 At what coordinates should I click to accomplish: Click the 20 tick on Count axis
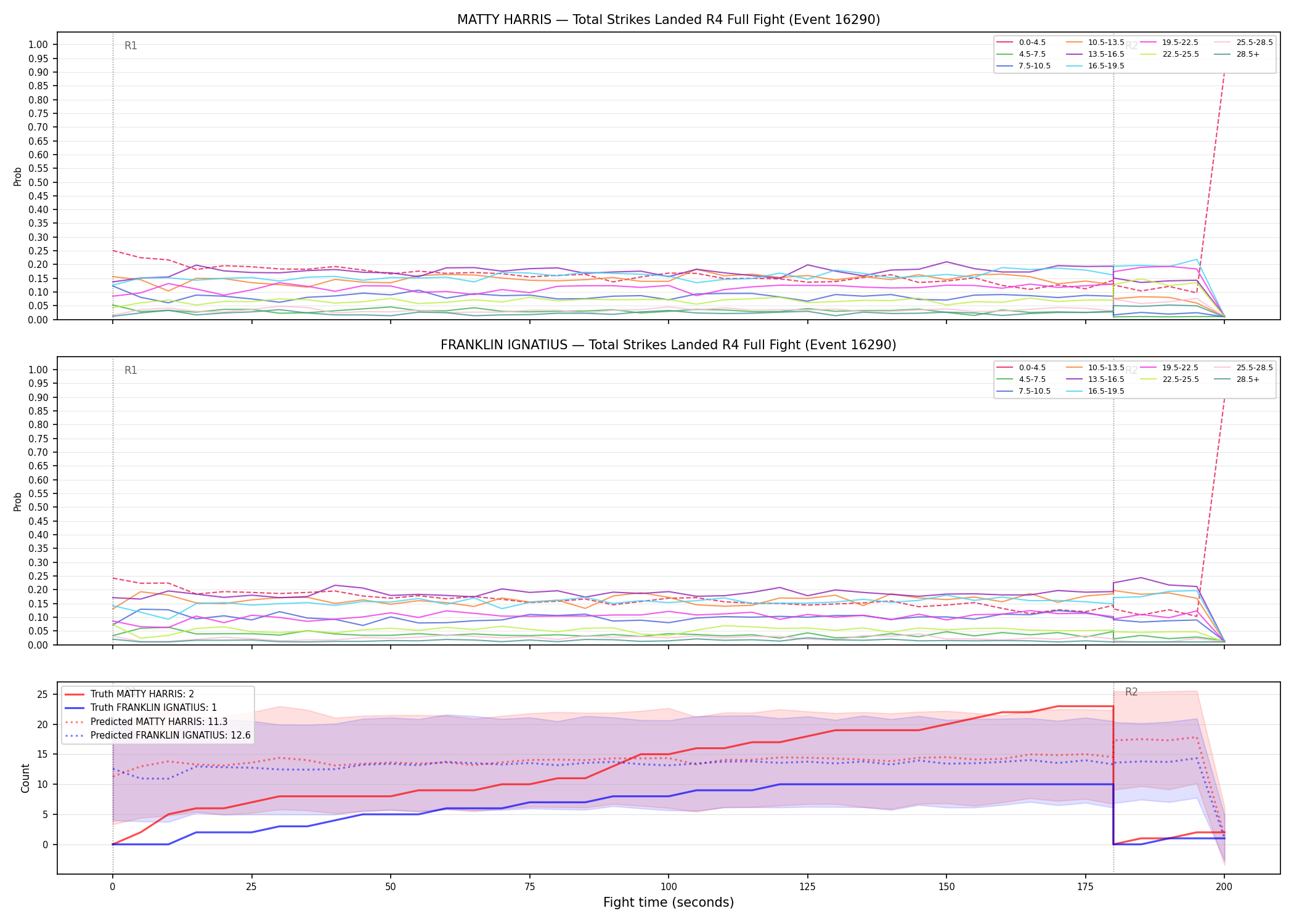pyautogui.click(x=43, y=724)
